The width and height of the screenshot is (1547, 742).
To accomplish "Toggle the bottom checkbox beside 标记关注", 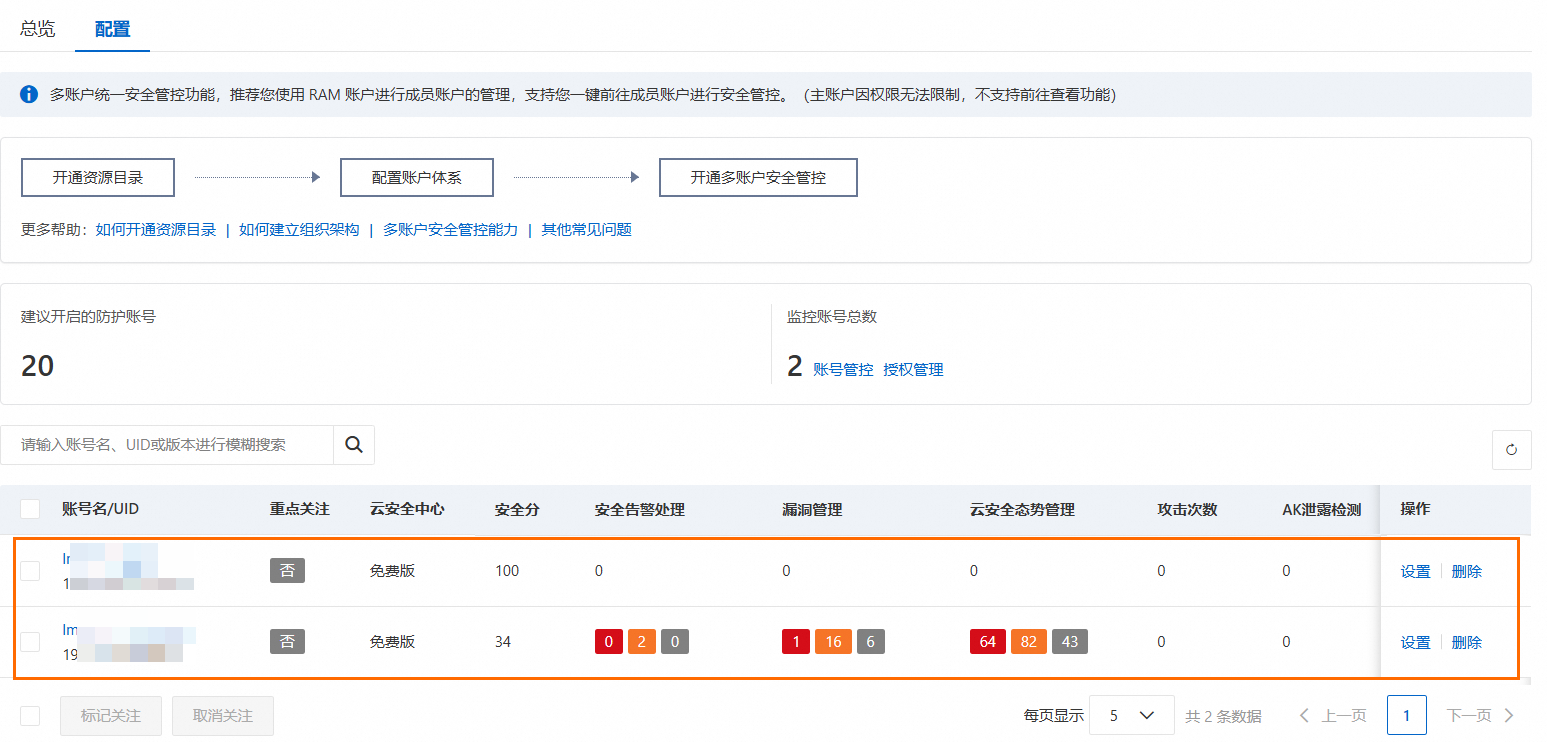I will (30, 715).
